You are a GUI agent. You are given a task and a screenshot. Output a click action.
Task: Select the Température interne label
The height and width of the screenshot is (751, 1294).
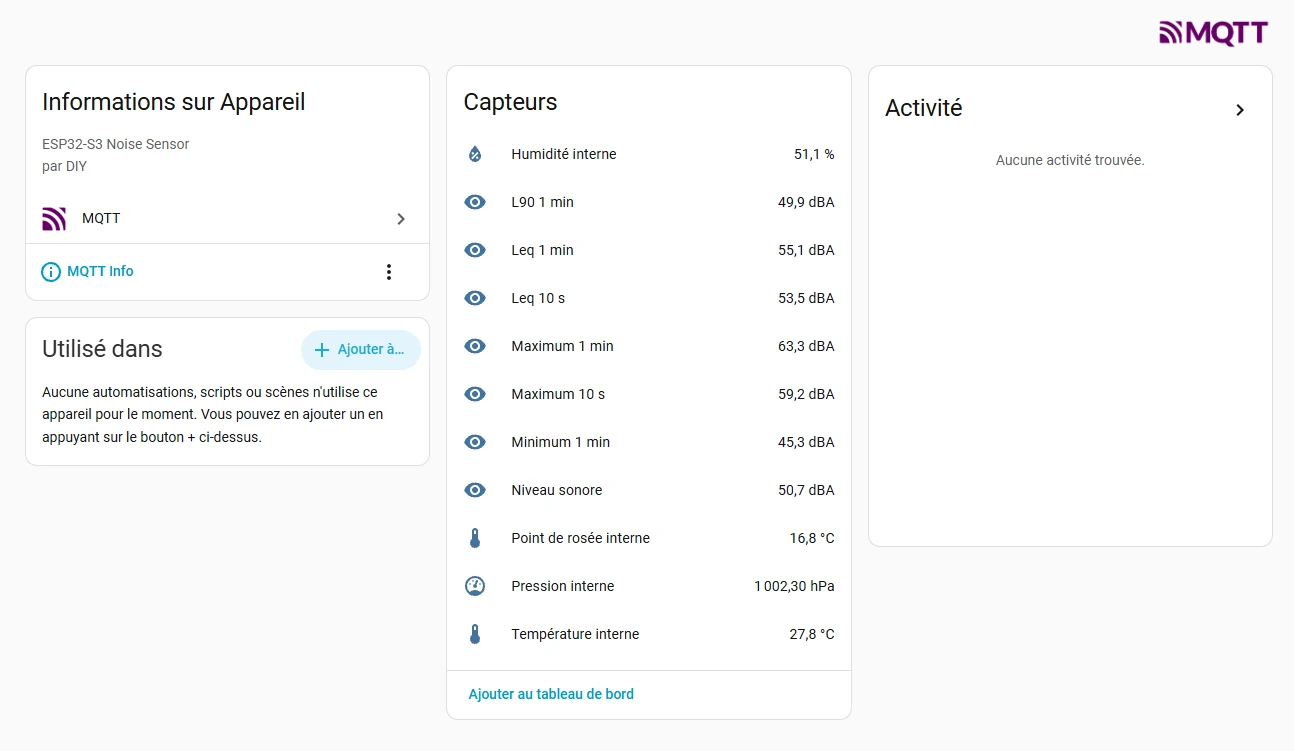click(x=575, y=634)
